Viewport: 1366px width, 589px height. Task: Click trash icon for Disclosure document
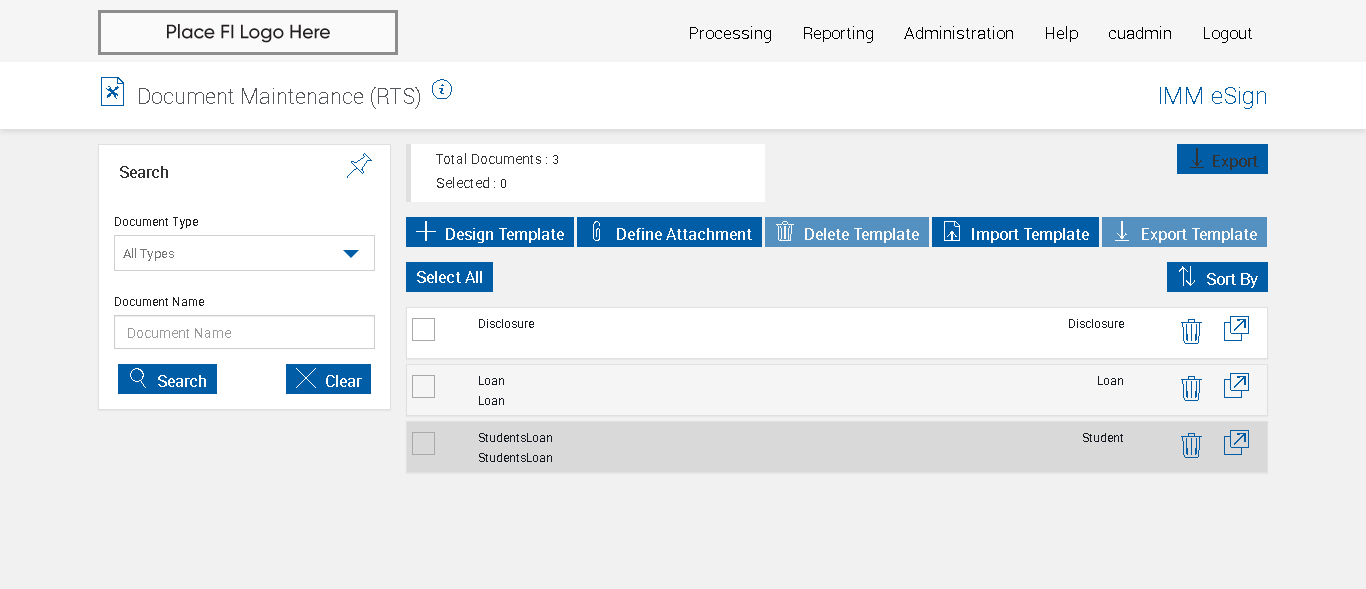point(1190,331)
